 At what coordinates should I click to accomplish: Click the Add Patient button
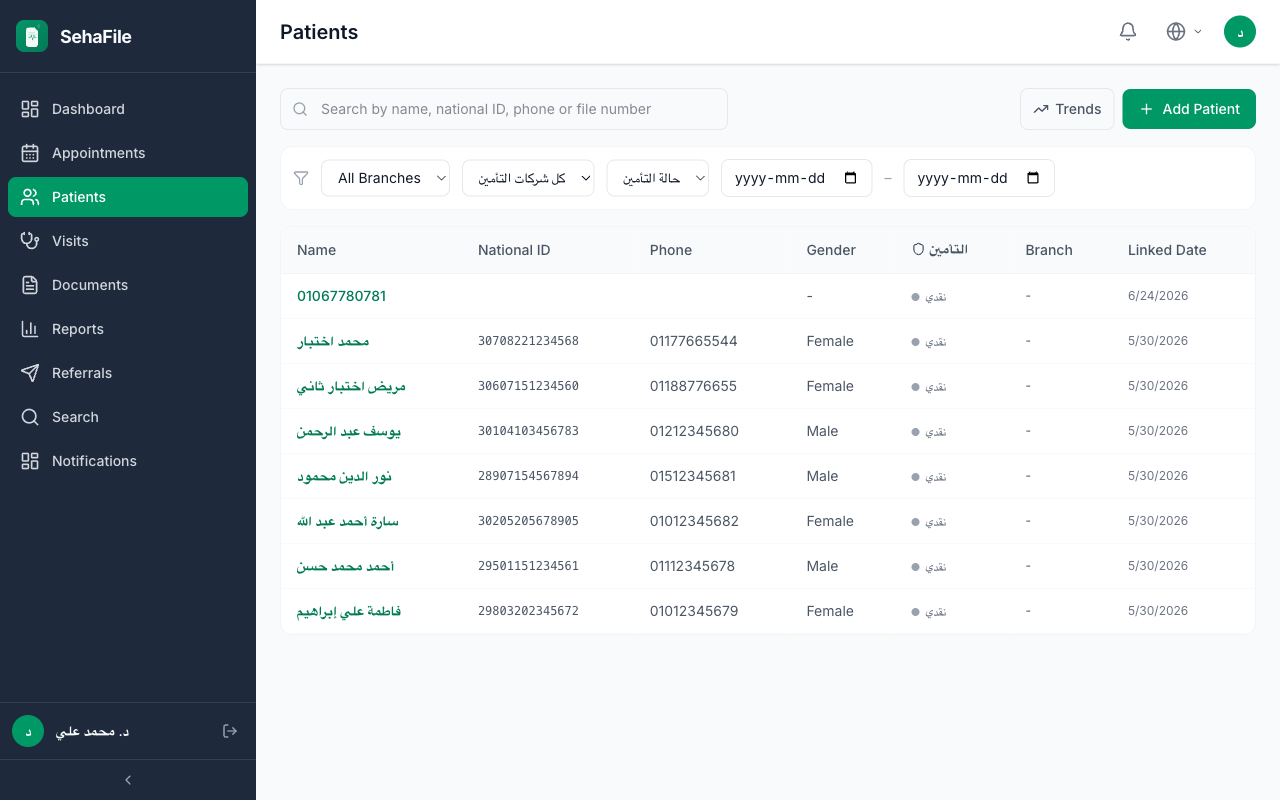click(1189, 109)
